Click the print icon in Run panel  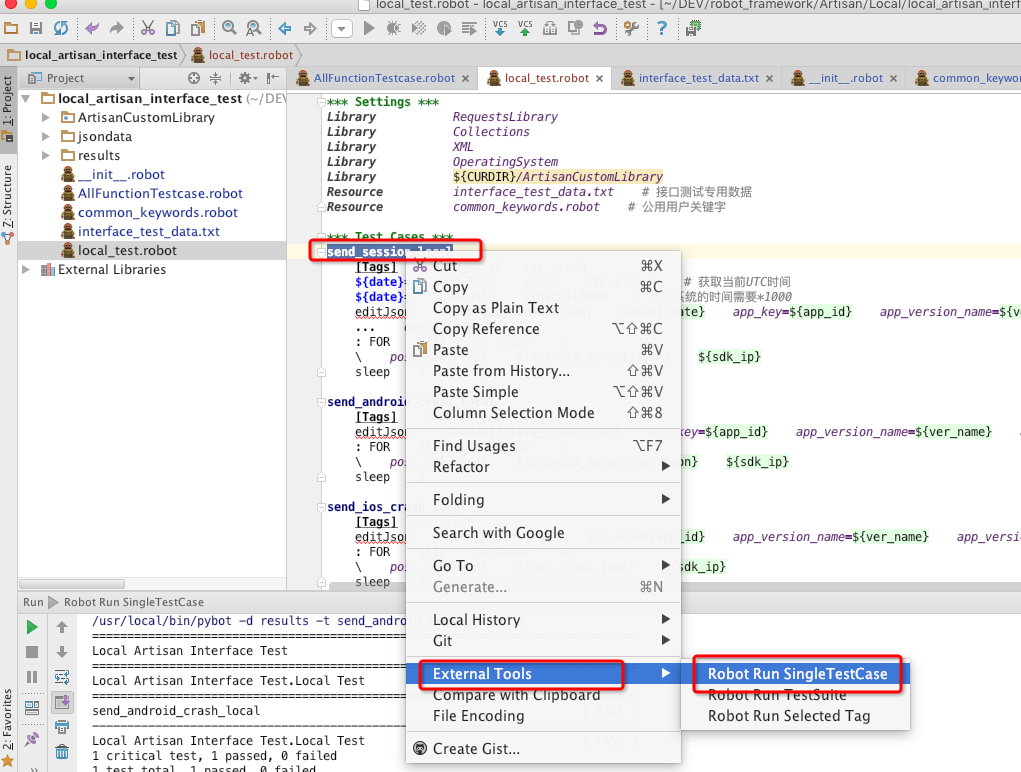click(x=62, y=727)
